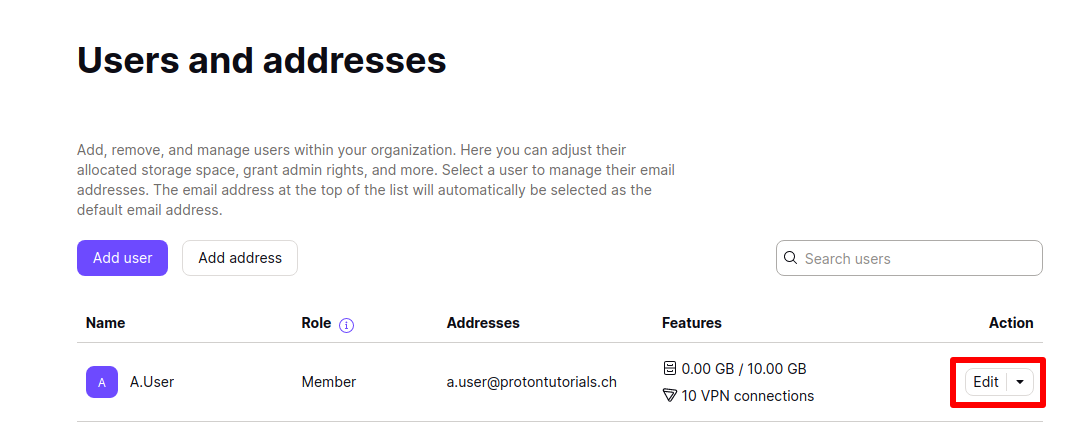Click the storage disk icon
Viewport: 1079px width, 432px height.
[670, 368]
